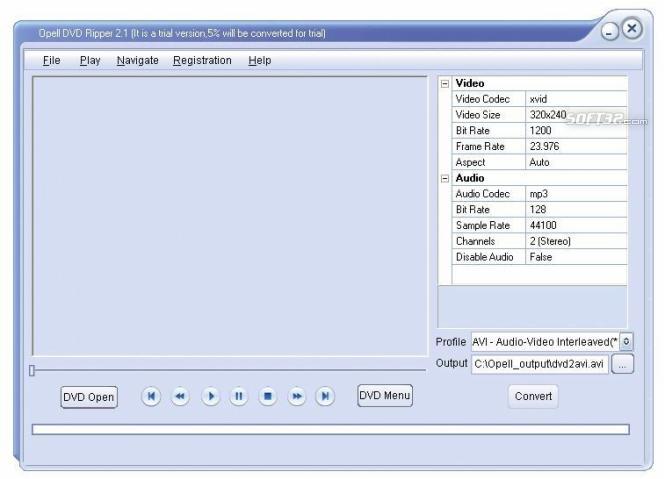Viewport: 665px width, 479px height.
Task: Open the Help menu
Action: click(260, 61)
